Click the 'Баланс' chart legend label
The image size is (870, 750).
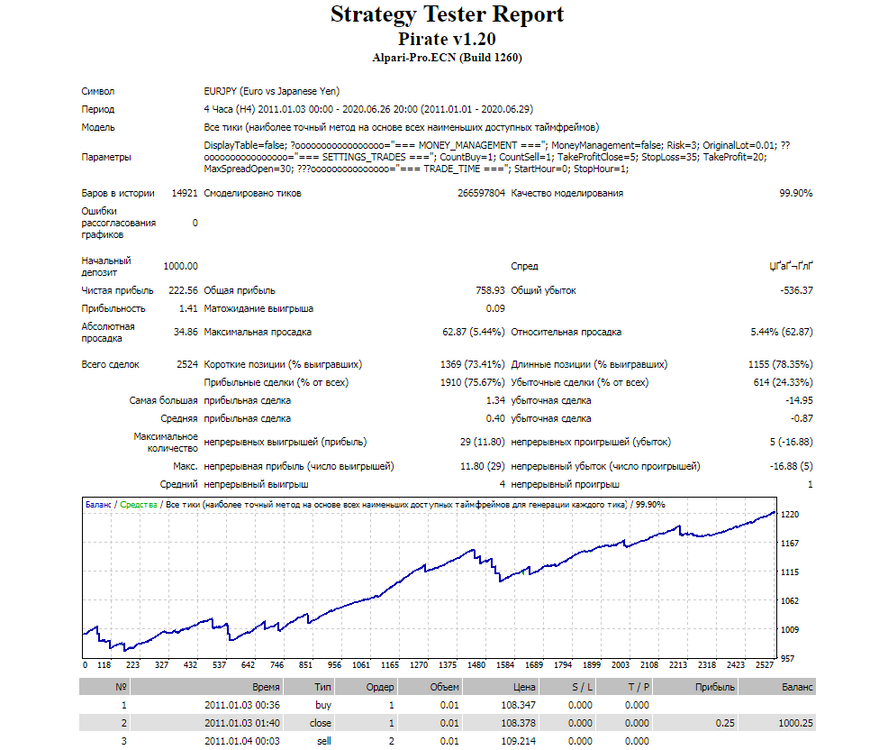[x=98, y=505]
